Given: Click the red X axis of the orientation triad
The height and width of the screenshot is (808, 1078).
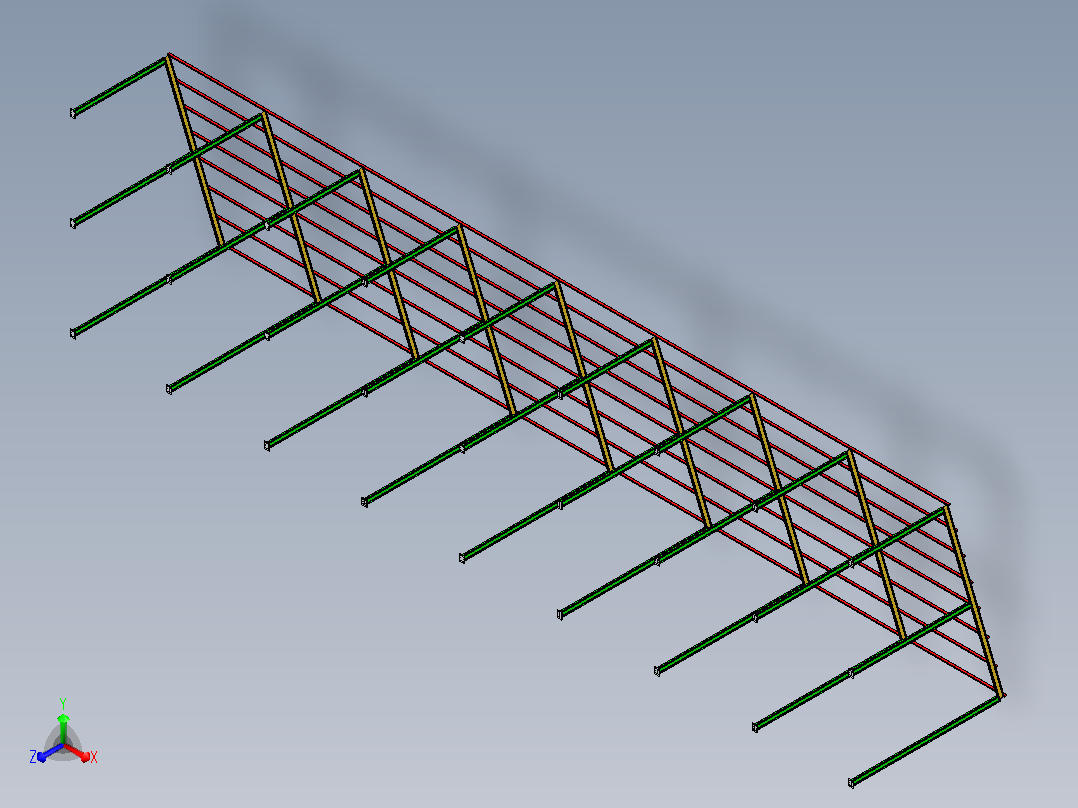Looking at the screenshot, I should pyautogui.click(x=78, y=752).
